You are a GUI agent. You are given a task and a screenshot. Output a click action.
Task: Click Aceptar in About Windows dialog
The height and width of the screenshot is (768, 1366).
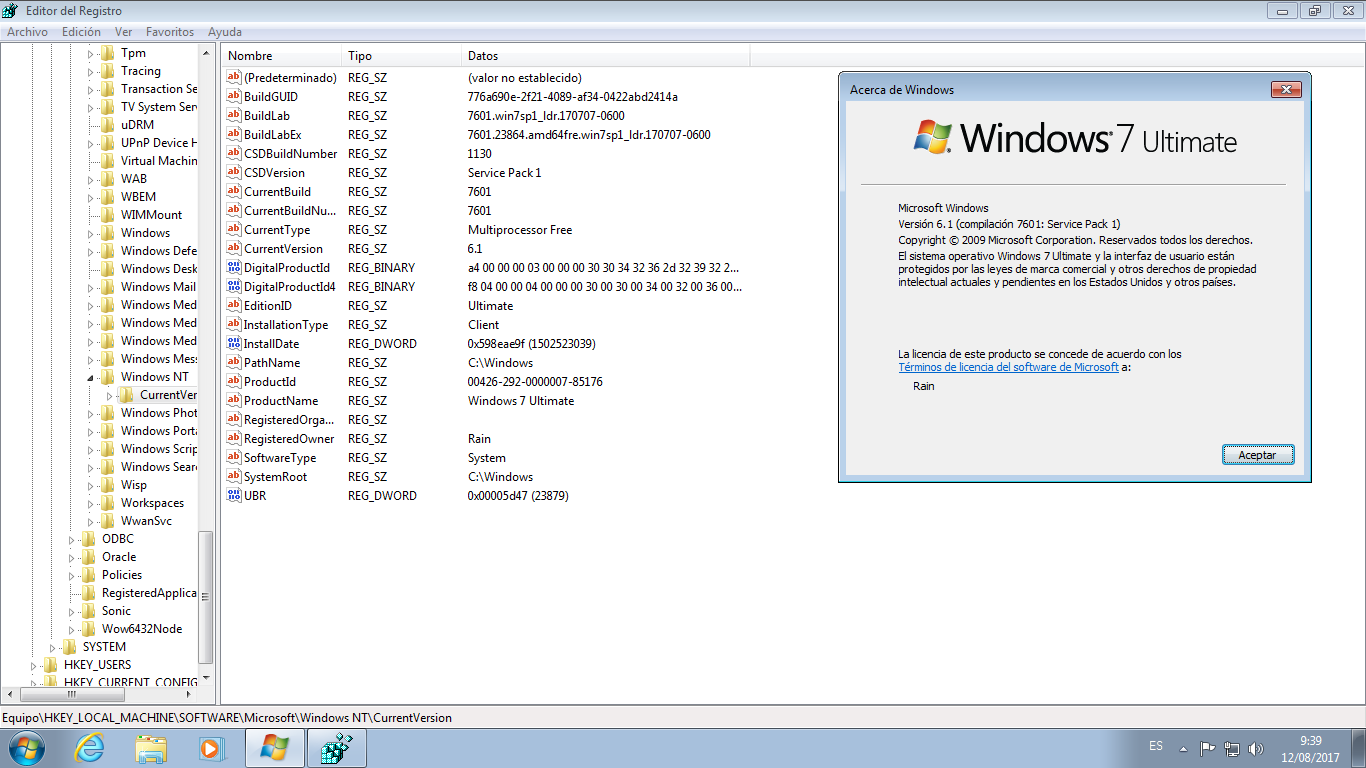pos(1258,455)
